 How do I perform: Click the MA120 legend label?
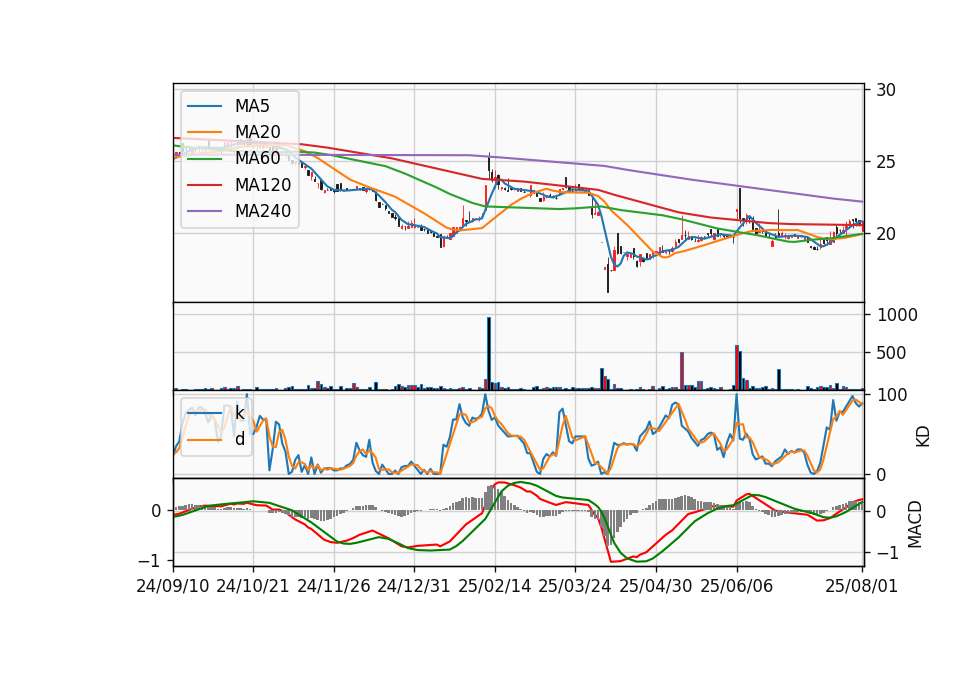coord(263,185)
